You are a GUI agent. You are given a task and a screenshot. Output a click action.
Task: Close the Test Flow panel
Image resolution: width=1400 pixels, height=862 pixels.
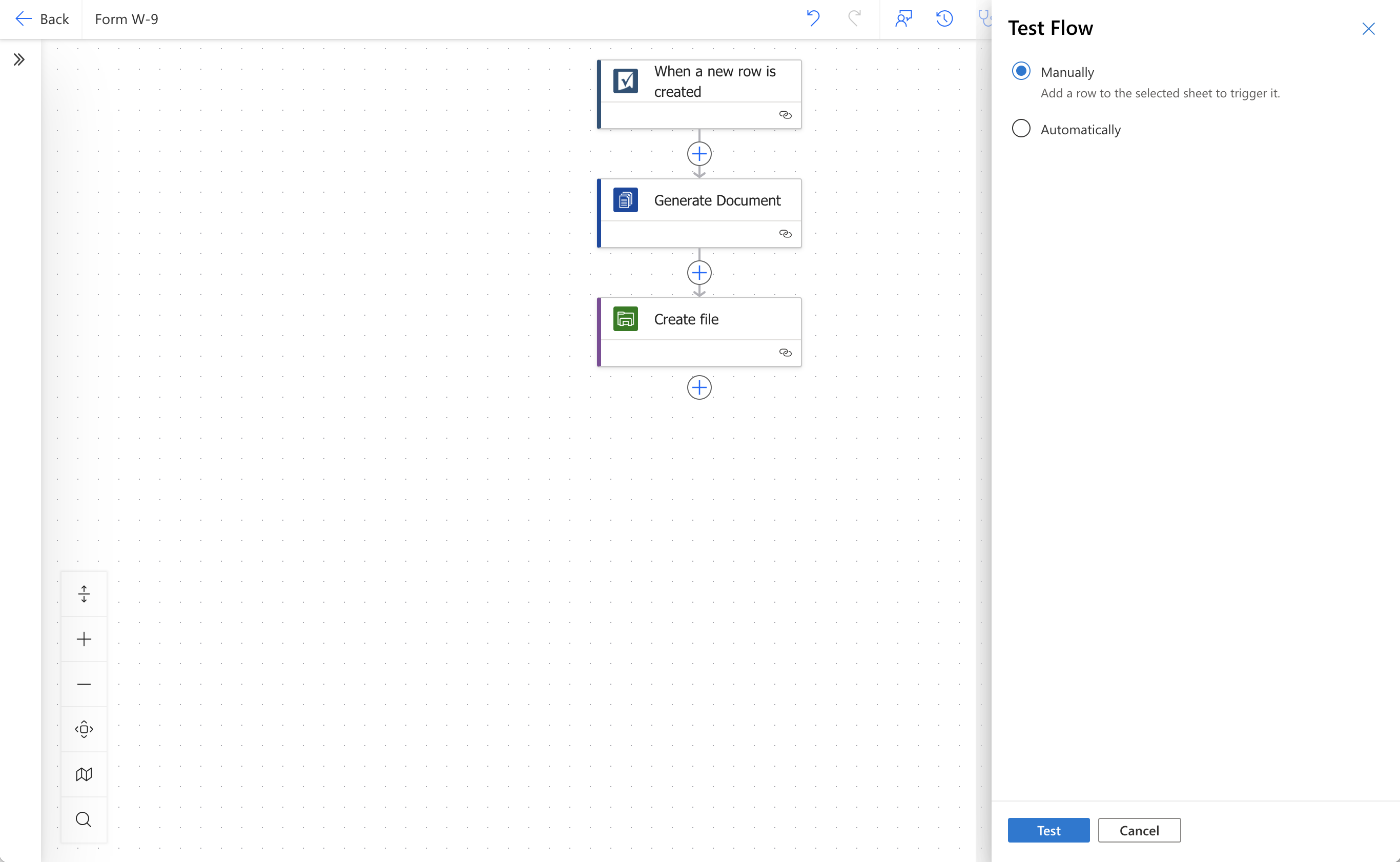(x=1368, y=29)
